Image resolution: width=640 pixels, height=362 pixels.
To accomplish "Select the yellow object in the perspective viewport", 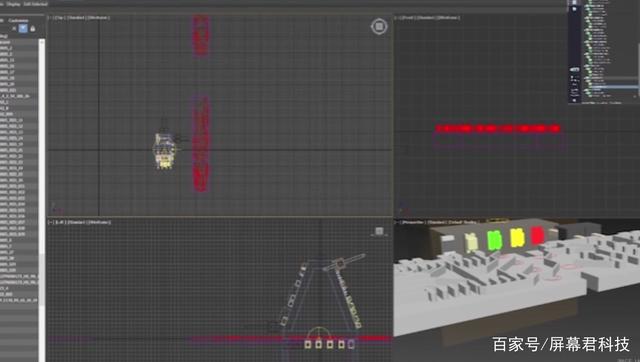I will click(x=517, y=238).
